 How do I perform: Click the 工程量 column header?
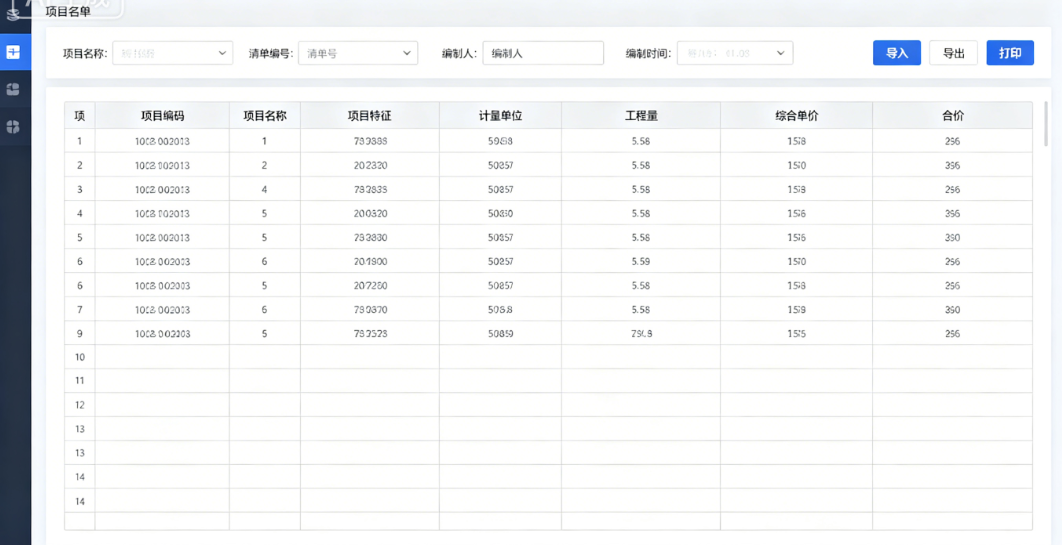[641, 116]
